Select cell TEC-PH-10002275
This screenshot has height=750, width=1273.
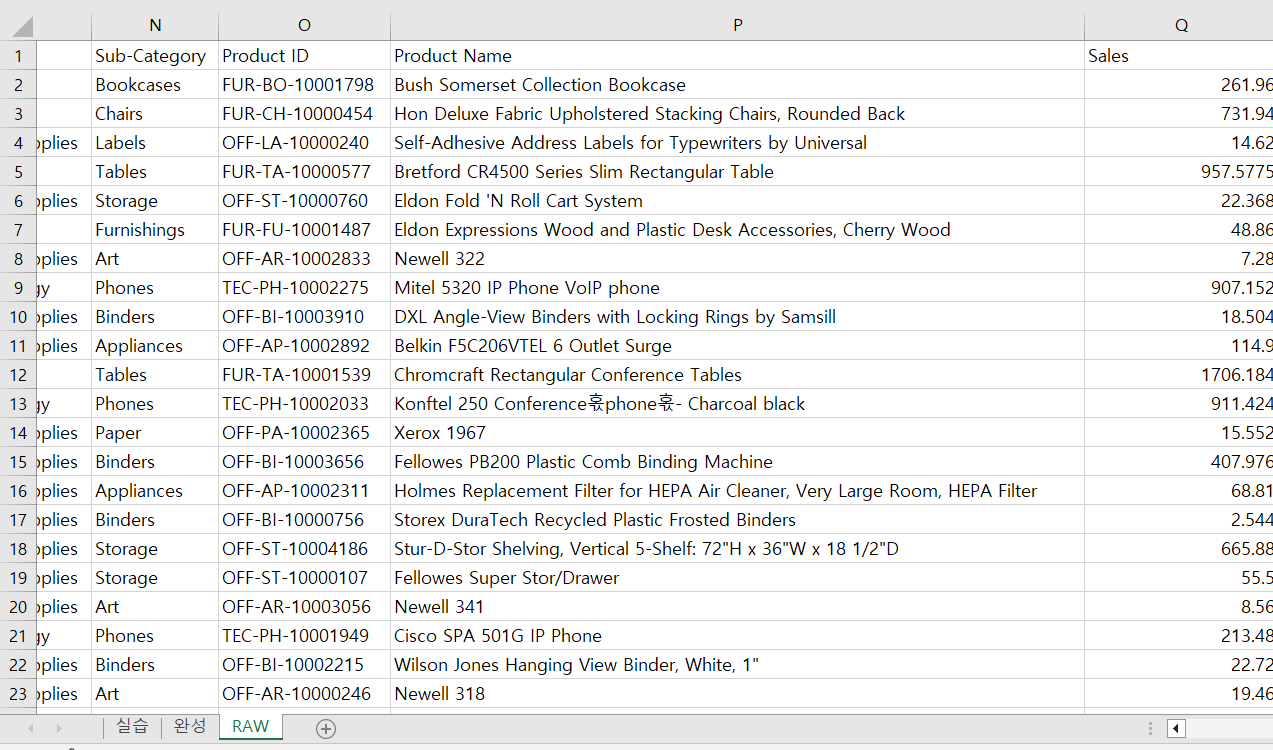pyautogui.click(x=305, y=288)
